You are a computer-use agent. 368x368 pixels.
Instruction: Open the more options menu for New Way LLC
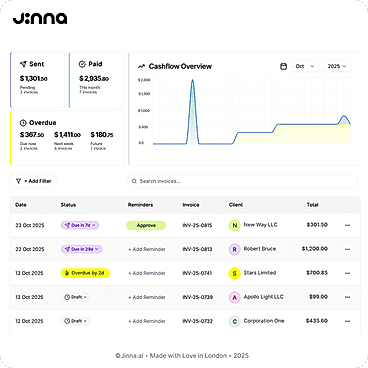(x=347, y=225)
